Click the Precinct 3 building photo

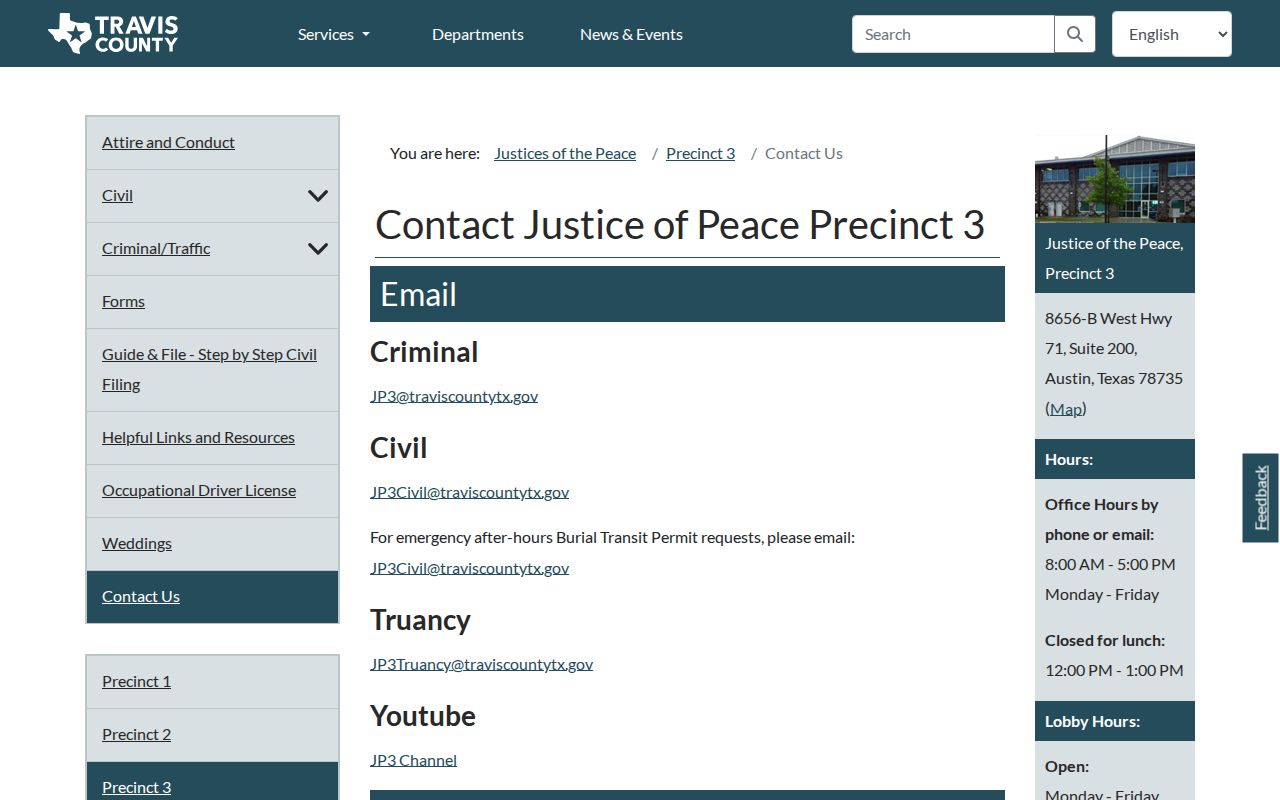[1115, 179]
